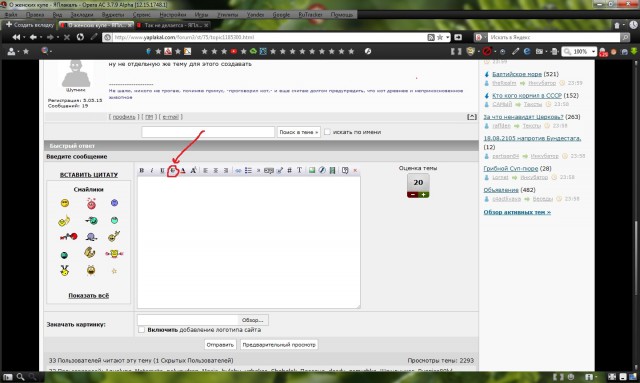
Task: Click the Отправить button
Action: (x=220, y=345)
